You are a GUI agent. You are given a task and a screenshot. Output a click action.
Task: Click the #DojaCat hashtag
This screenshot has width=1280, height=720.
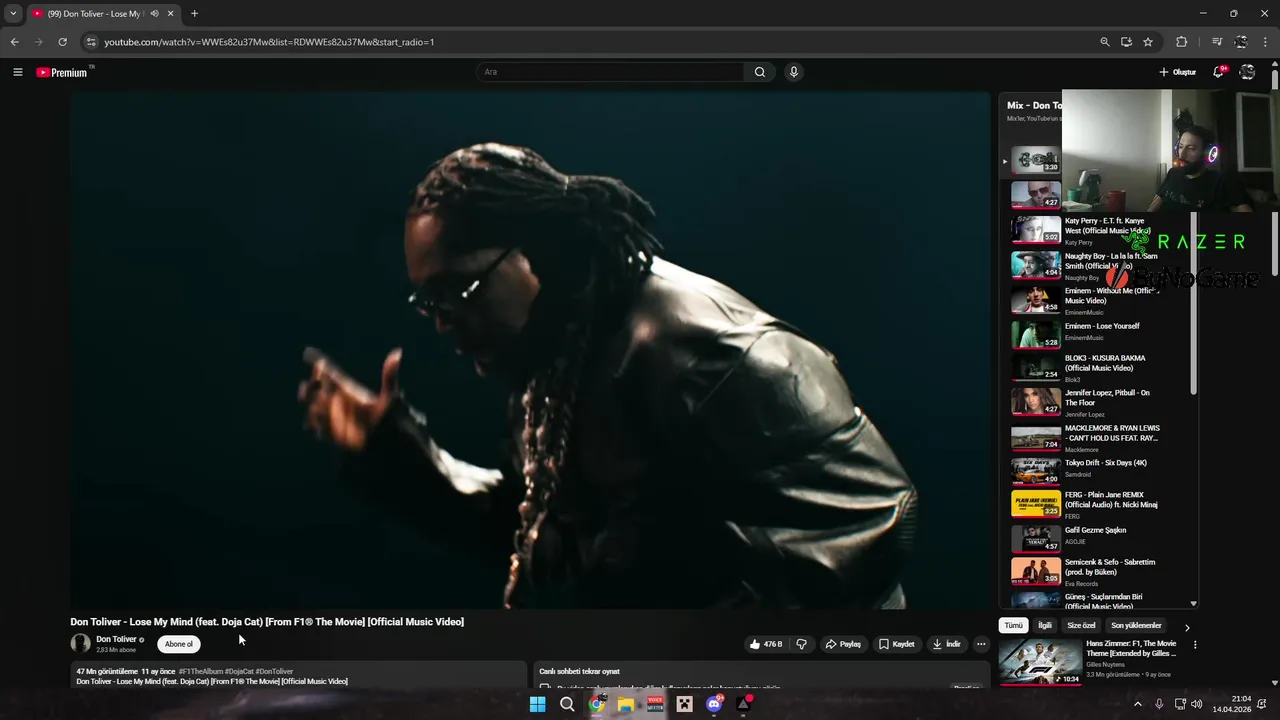(239, 672)
